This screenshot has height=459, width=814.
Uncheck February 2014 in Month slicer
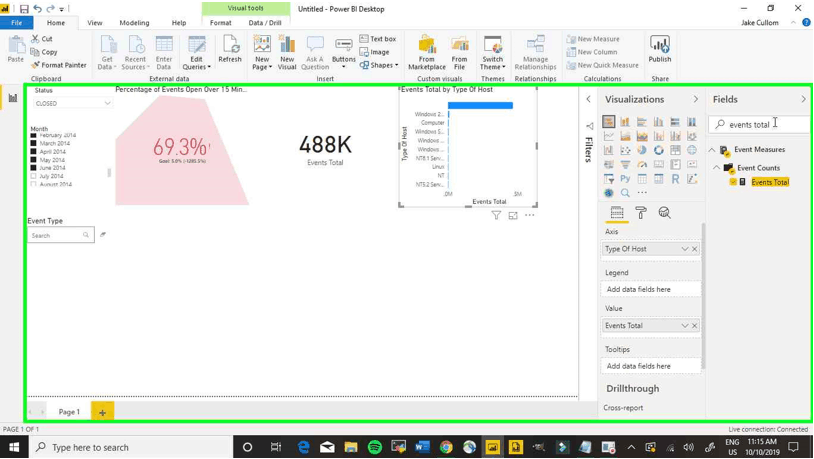coord(34,136)
